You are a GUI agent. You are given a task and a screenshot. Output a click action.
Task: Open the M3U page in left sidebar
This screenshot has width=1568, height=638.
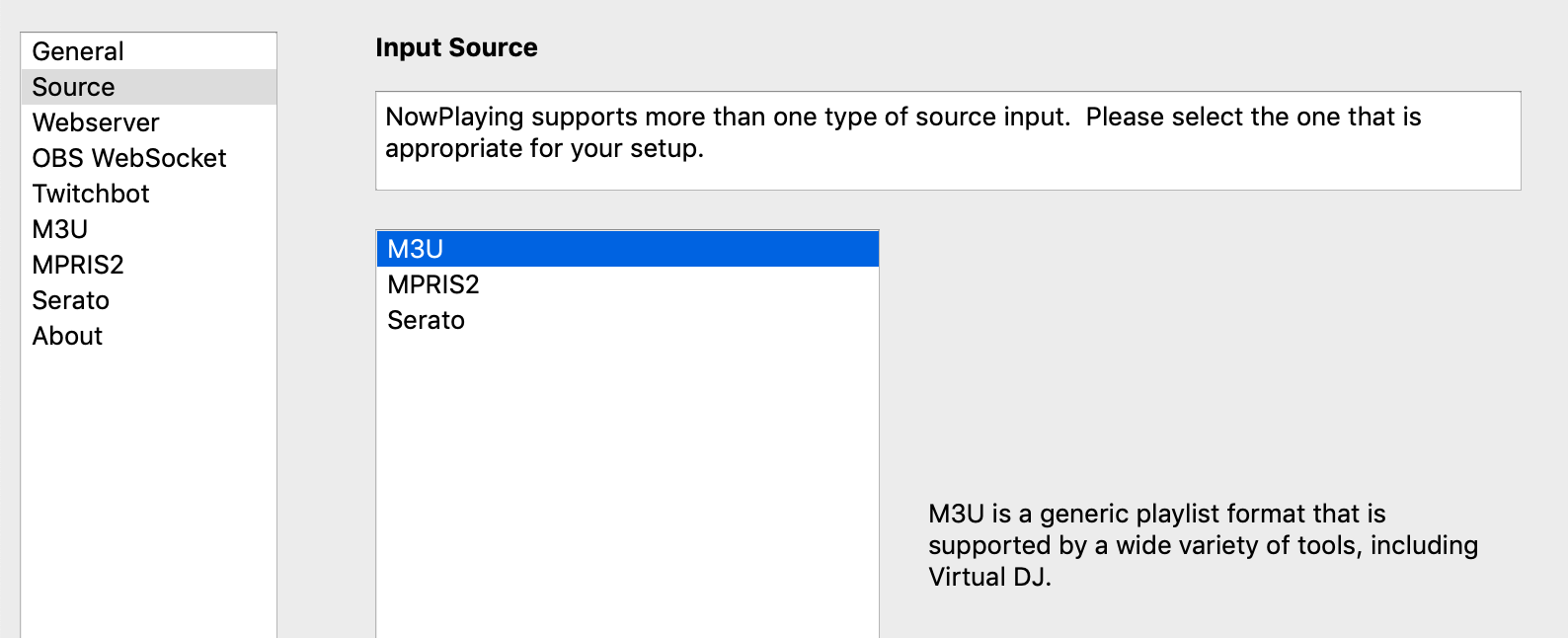(x=60, y=229)
